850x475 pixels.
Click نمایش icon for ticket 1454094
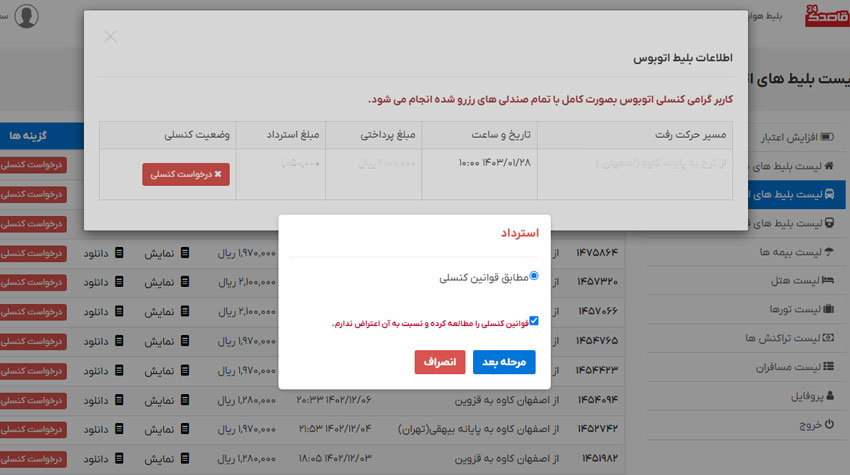(x=185, y=400)
